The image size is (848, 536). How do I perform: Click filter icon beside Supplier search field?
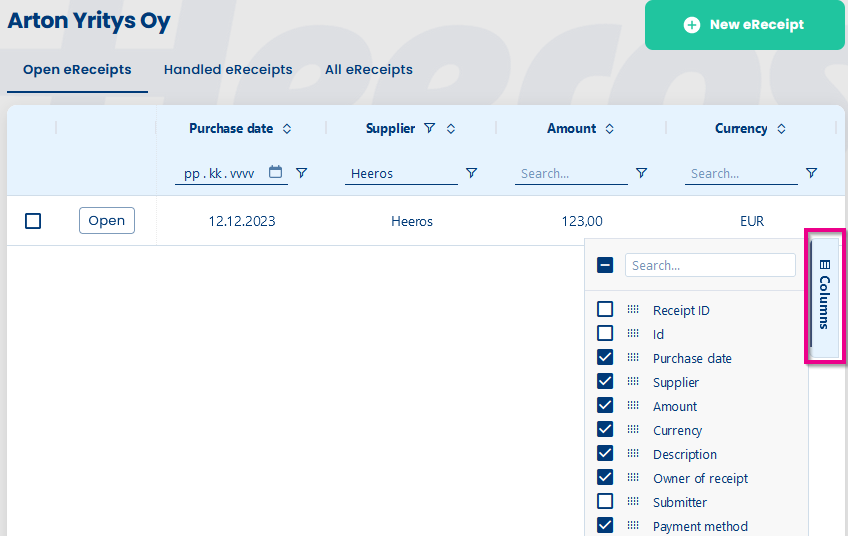click(471, 173)
